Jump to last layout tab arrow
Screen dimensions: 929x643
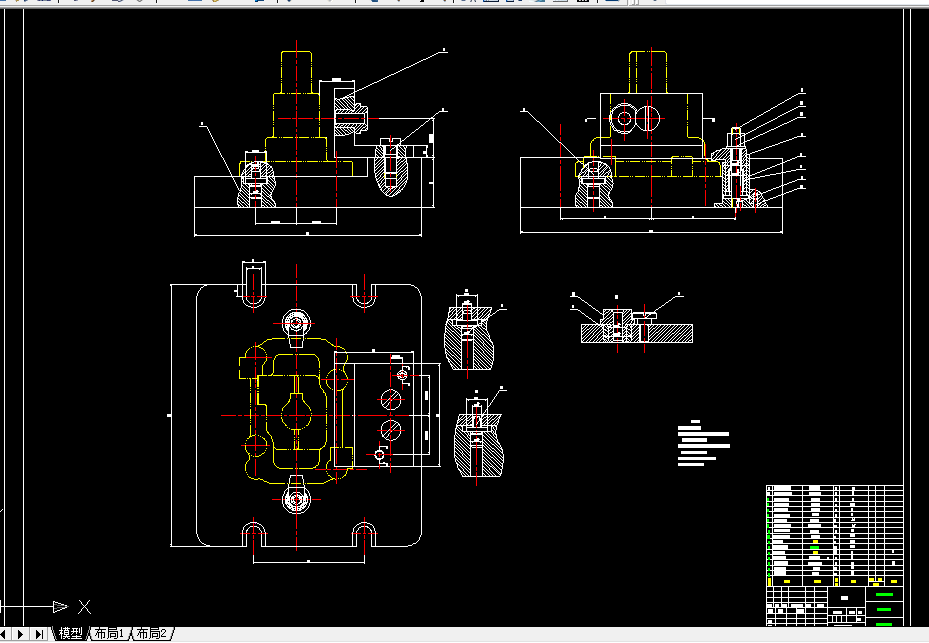pyautogui.click(x=39, y=634)
